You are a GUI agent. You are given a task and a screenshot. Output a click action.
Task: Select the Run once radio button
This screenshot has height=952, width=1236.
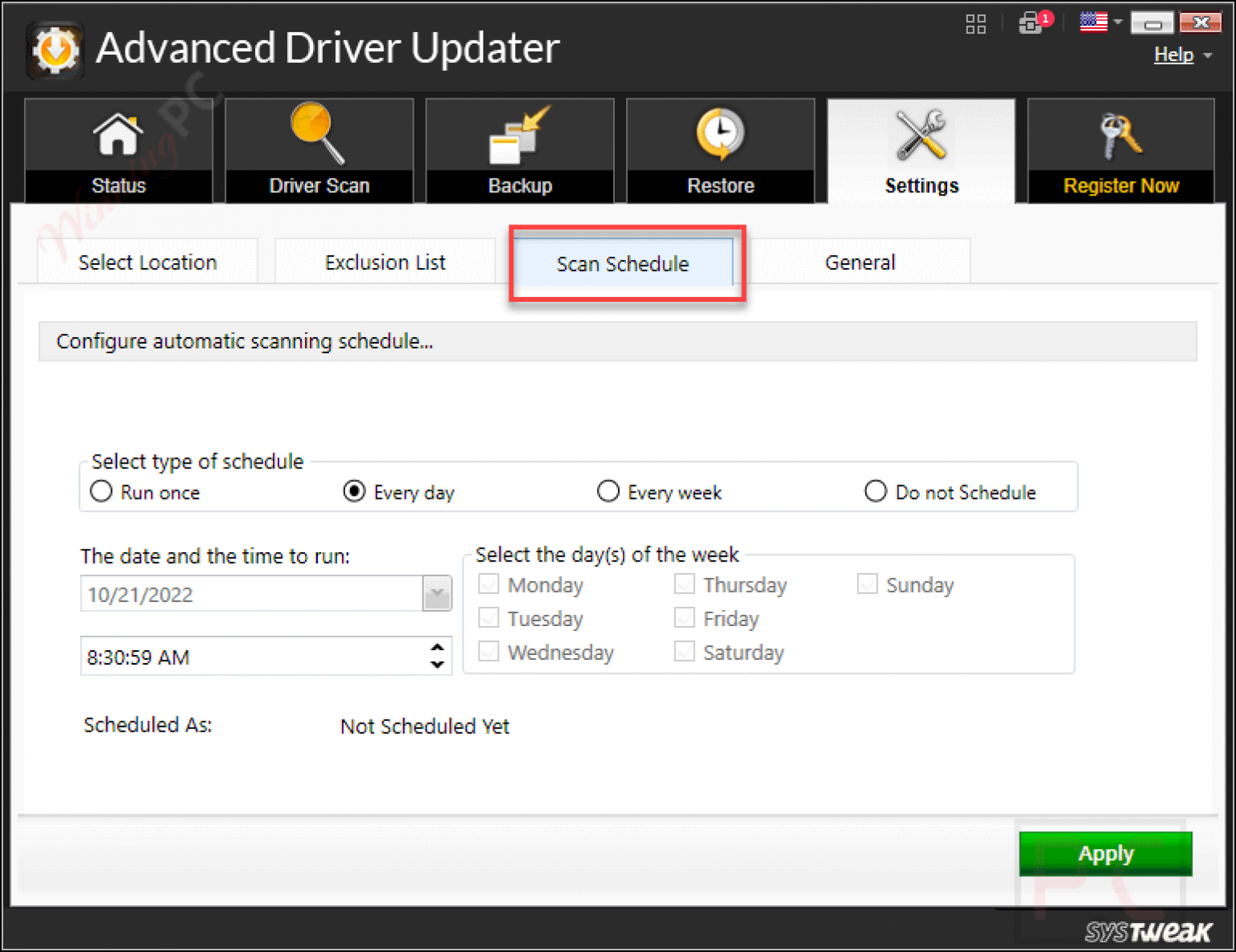(101, 491)
